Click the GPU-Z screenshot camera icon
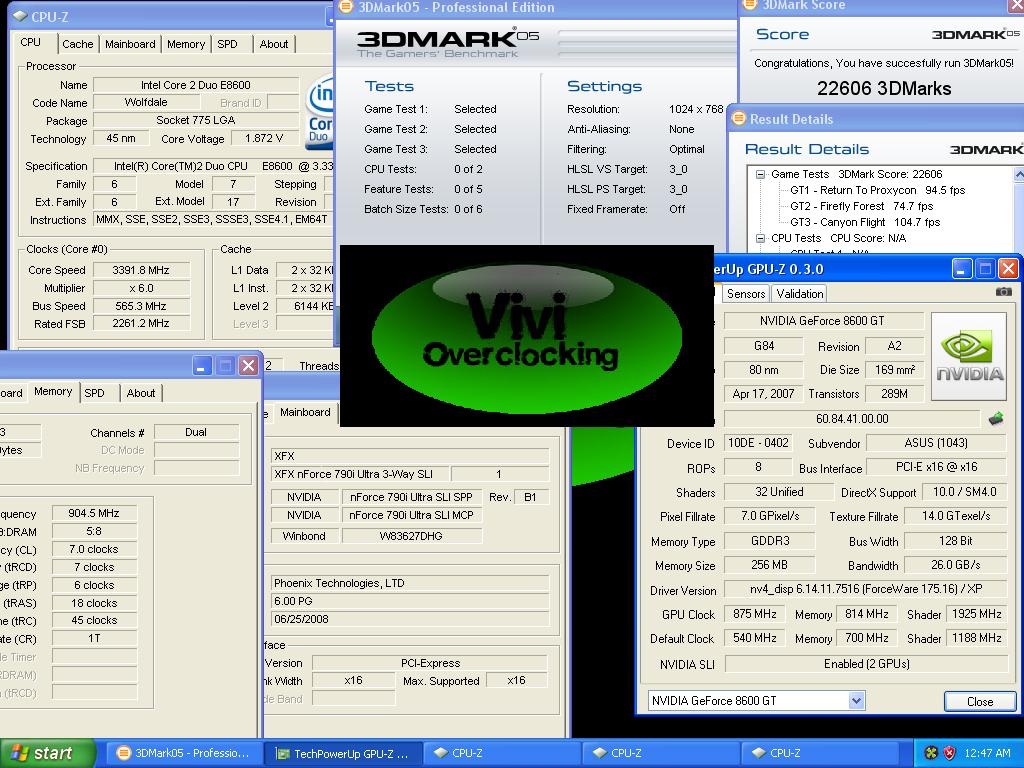 (1003, 291)
